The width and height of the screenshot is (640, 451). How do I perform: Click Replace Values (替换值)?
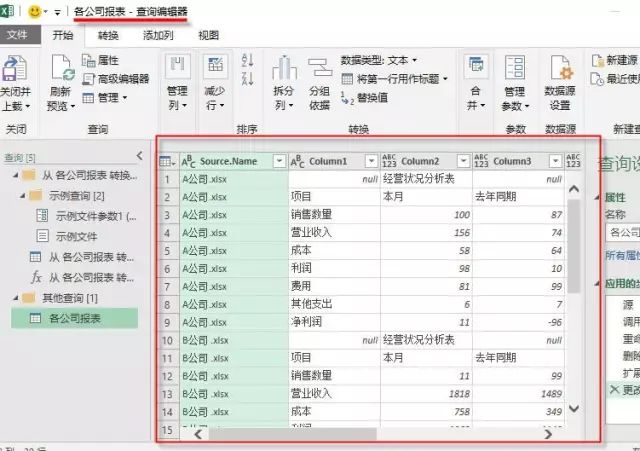pyautogui.click(x=364, y=98)
